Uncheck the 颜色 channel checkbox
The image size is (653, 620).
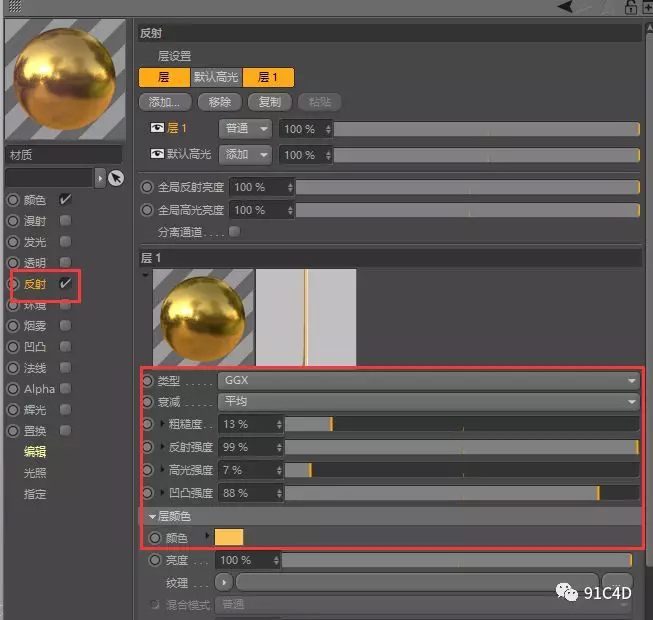point(65,199)
